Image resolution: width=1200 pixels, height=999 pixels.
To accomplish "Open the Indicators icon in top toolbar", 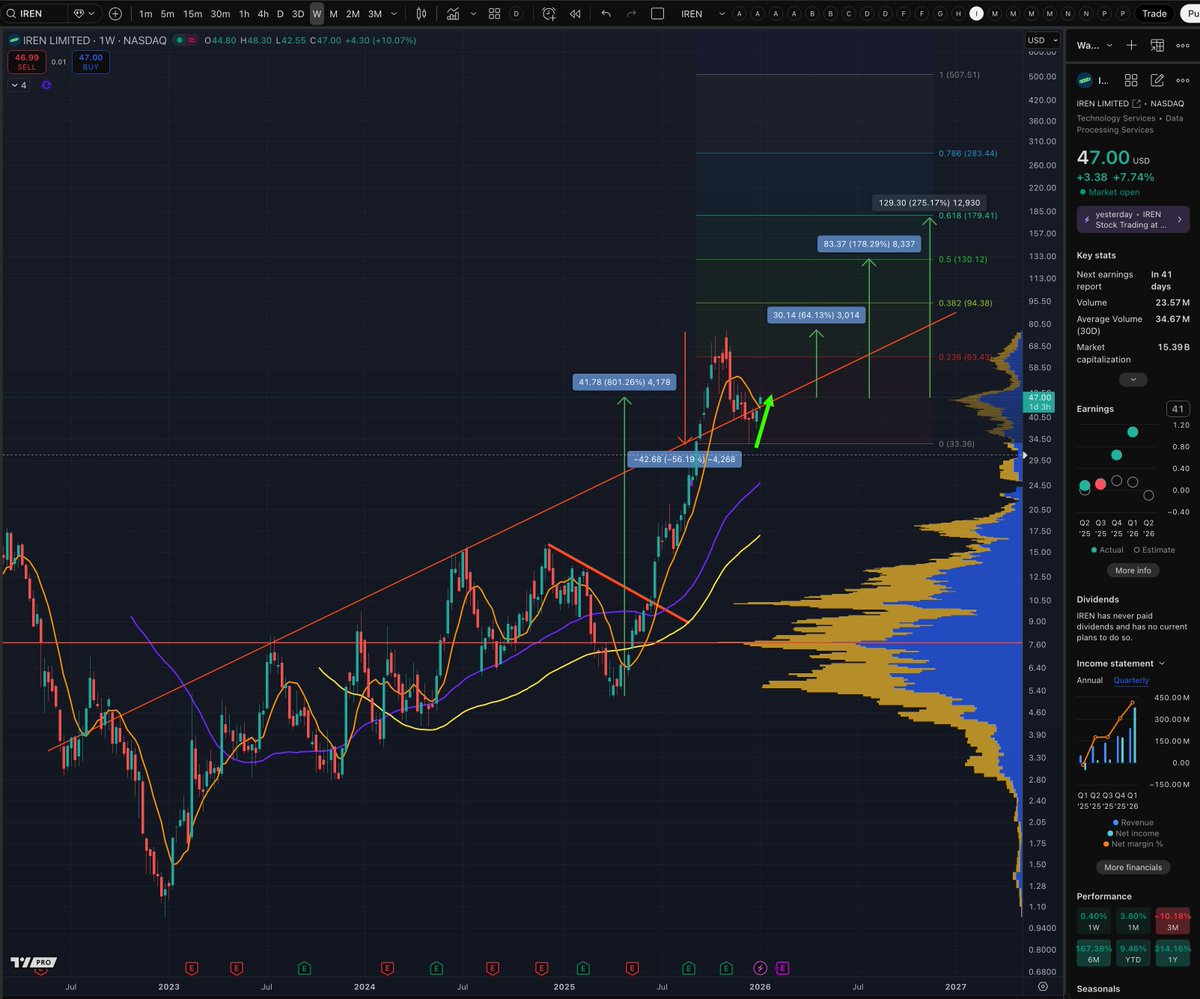I will pos(454,14).
